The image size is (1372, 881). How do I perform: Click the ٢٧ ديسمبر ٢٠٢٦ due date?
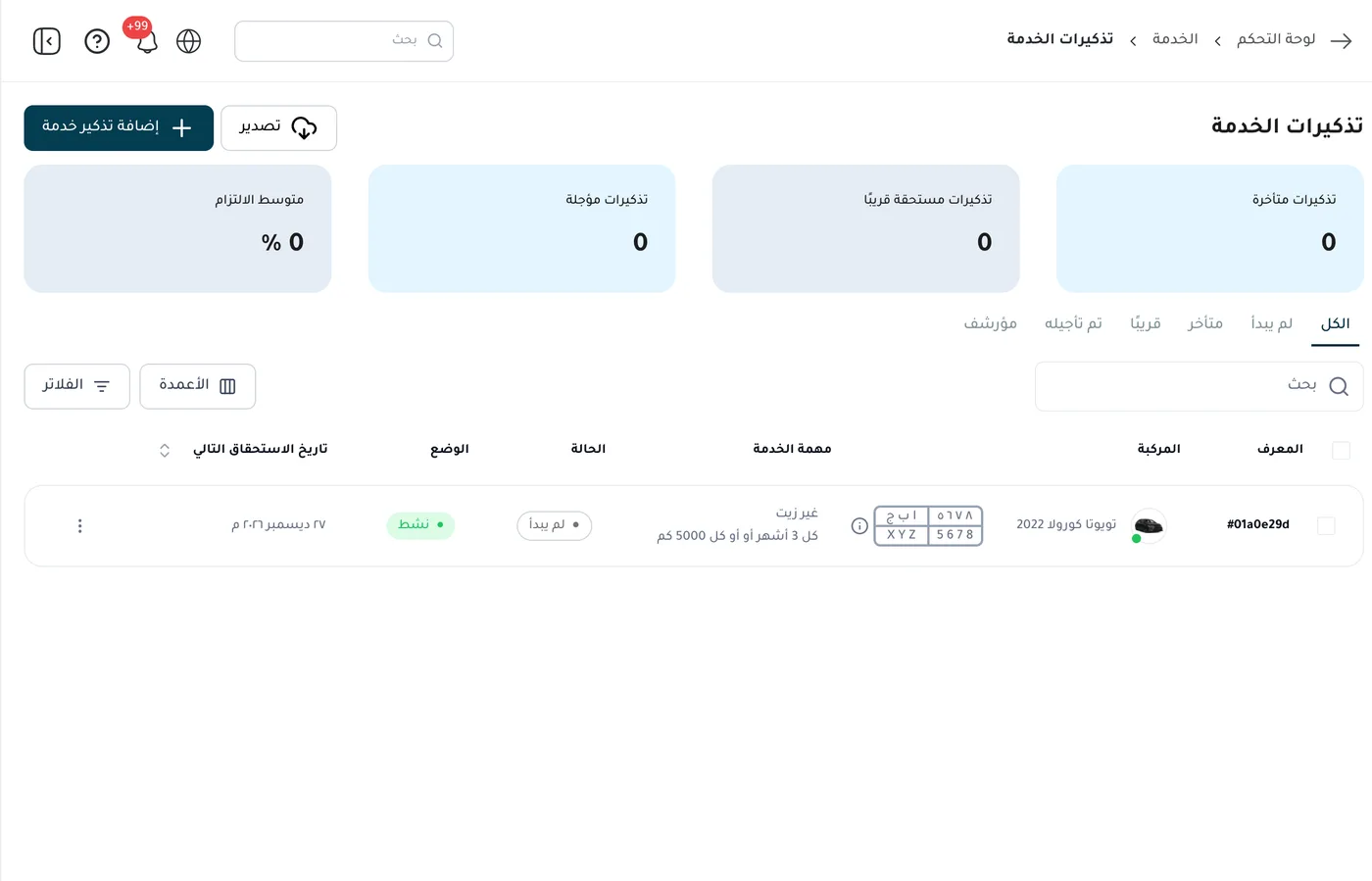[278, 525]
